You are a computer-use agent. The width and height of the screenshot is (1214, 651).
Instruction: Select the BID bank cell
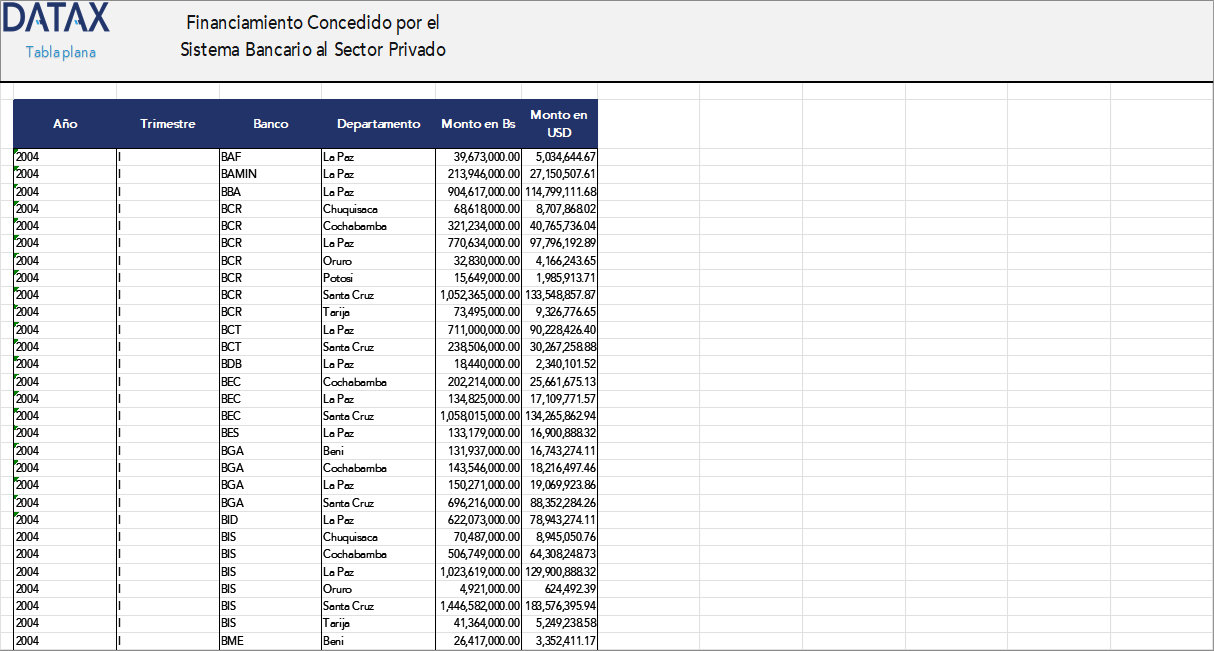[230, 520]
